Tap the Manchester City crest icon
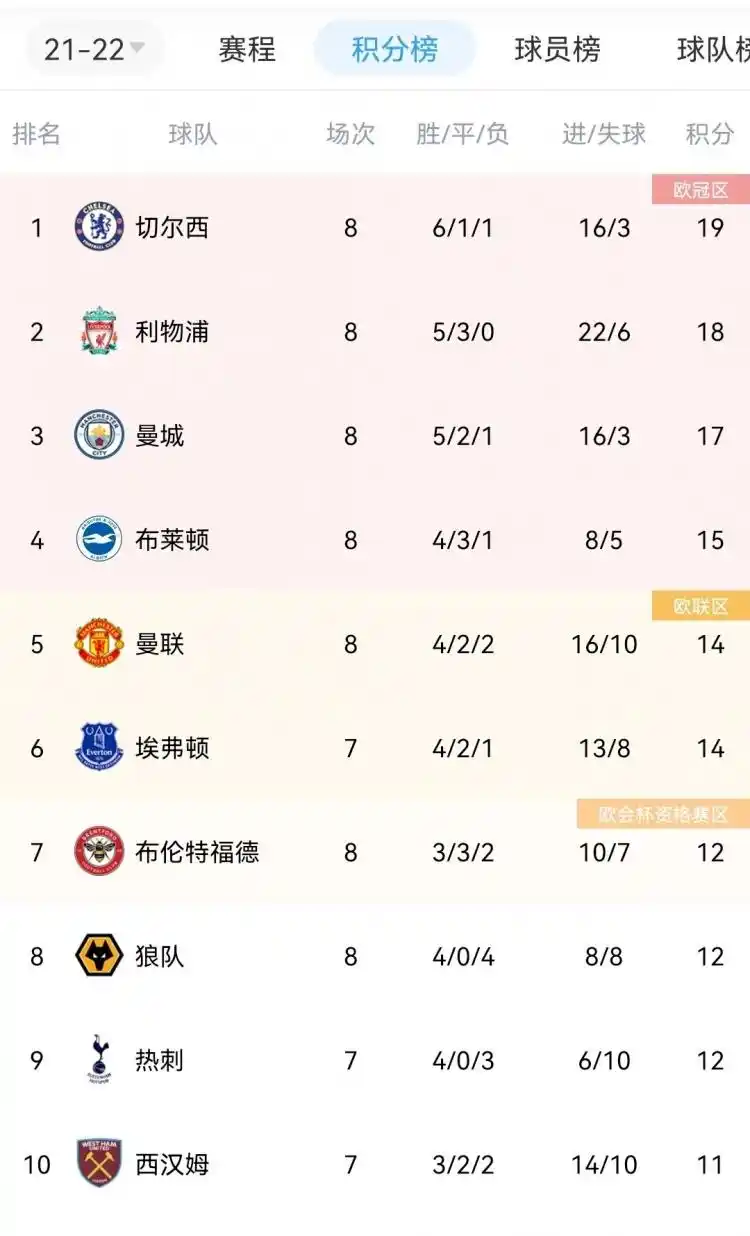This screenshot has width=750, height=1236. 99,436
